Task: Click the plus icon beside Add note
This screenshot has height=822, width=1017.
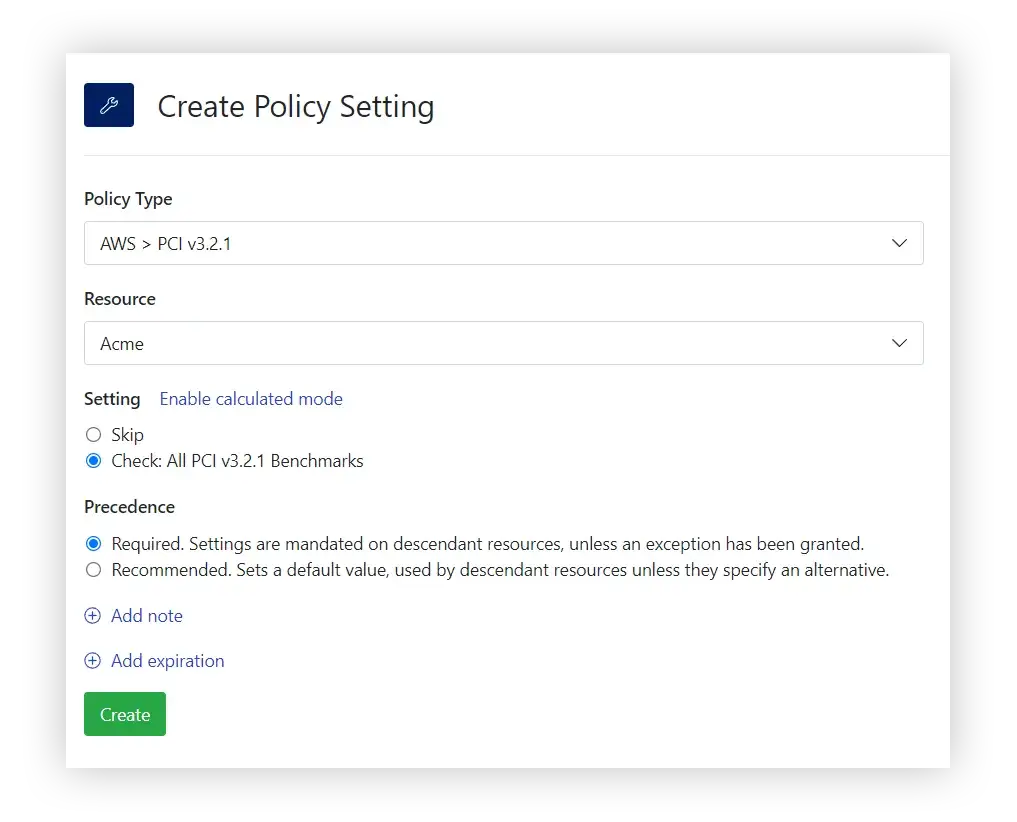Action: coord(93,616)
